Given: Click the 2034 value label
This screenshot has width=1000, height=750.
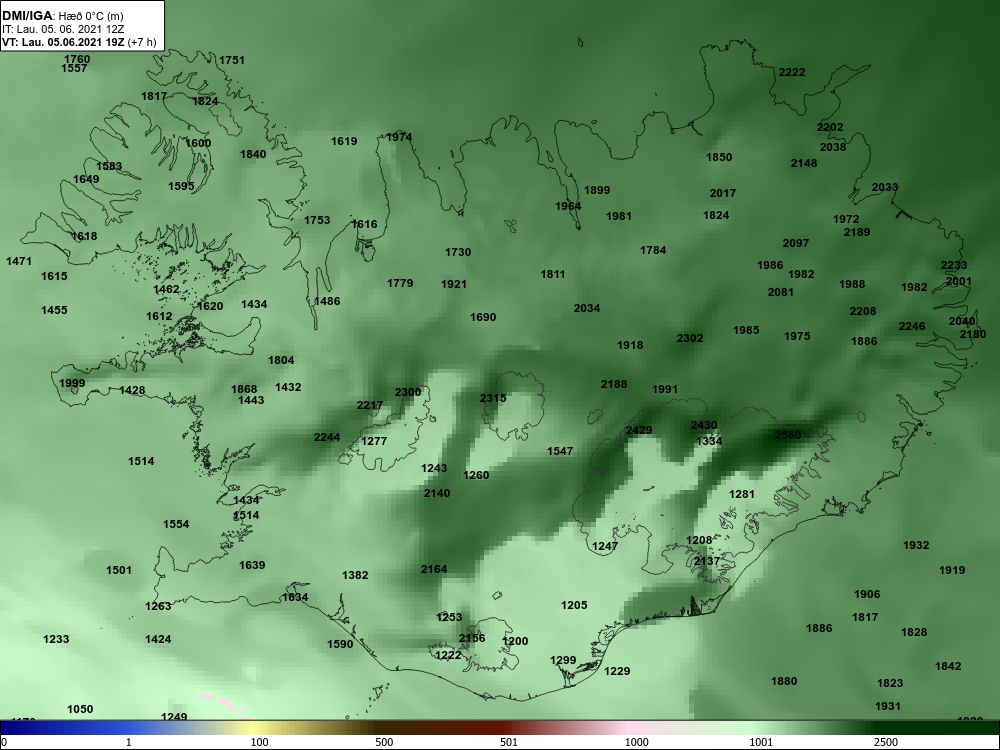Looking at the screenshot, I should [x=587, y=309].
